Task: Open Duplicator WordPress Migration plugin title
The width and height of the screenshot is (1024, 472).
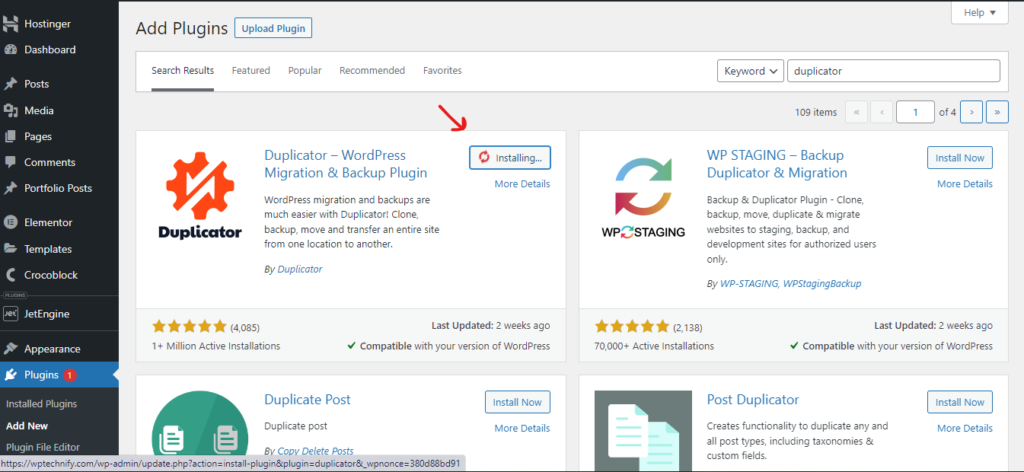Action: (345, 164)
